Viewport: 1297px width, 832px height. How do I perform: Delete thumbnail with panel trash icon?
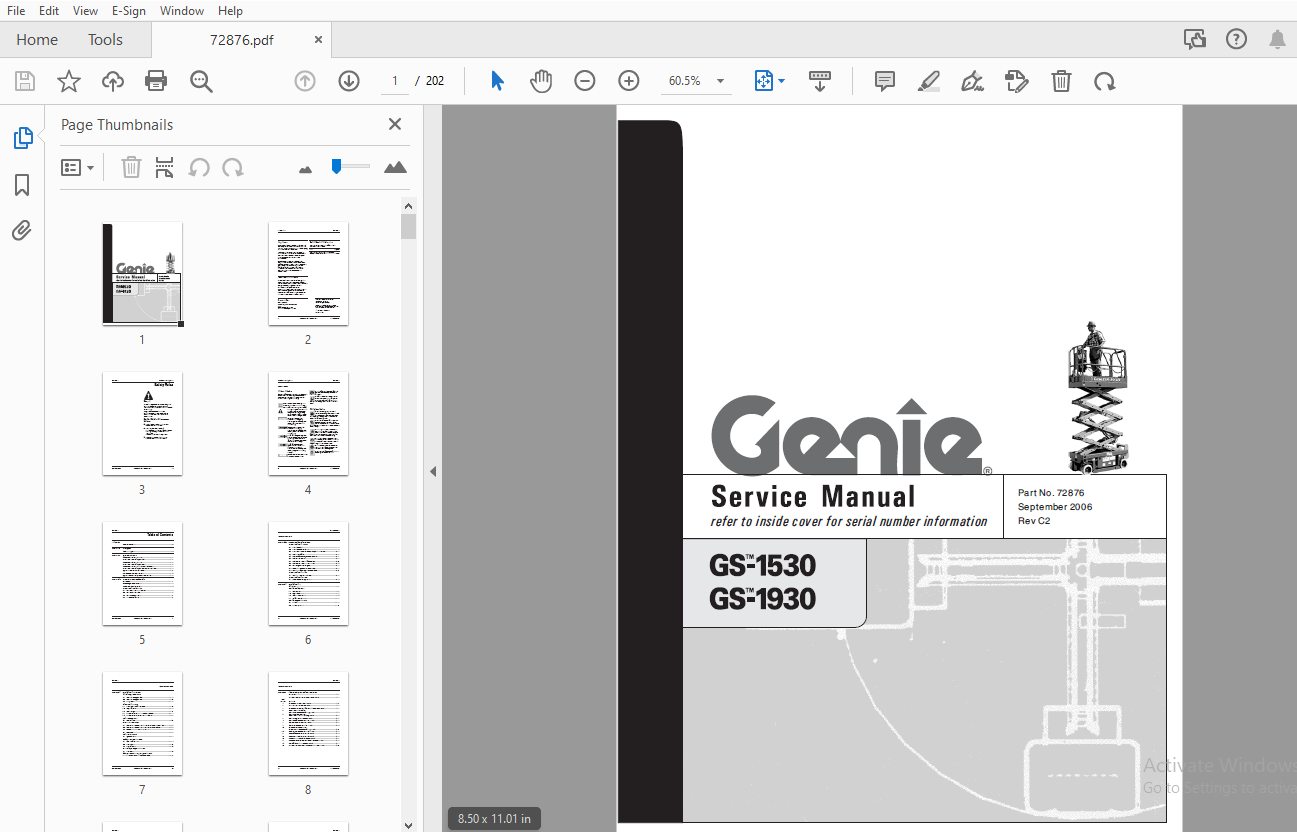[x=131, y=167]
